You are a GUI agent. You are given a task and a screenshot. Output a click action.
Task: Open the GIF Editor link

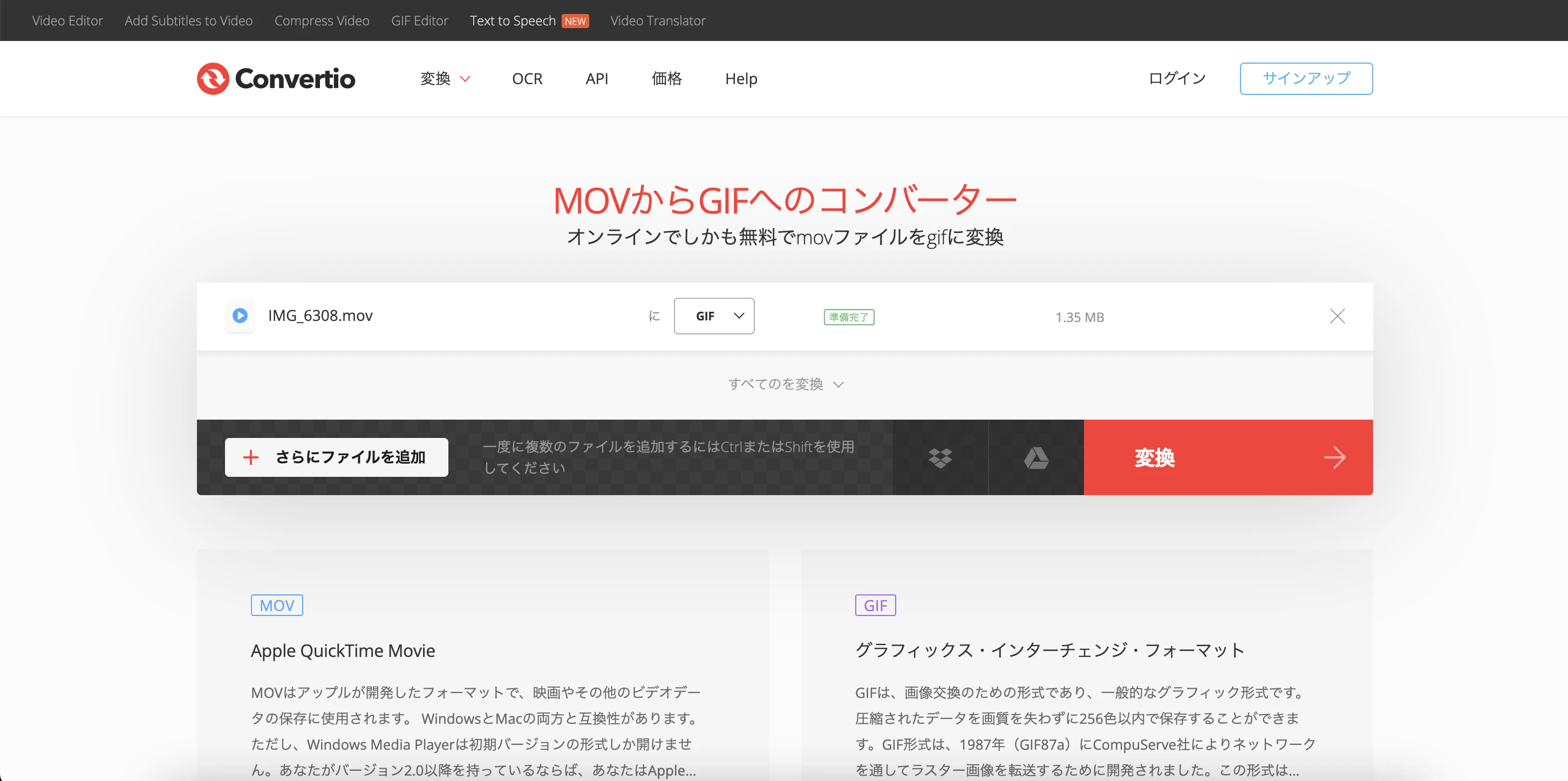pyautogui.click(x=419, y=20)
